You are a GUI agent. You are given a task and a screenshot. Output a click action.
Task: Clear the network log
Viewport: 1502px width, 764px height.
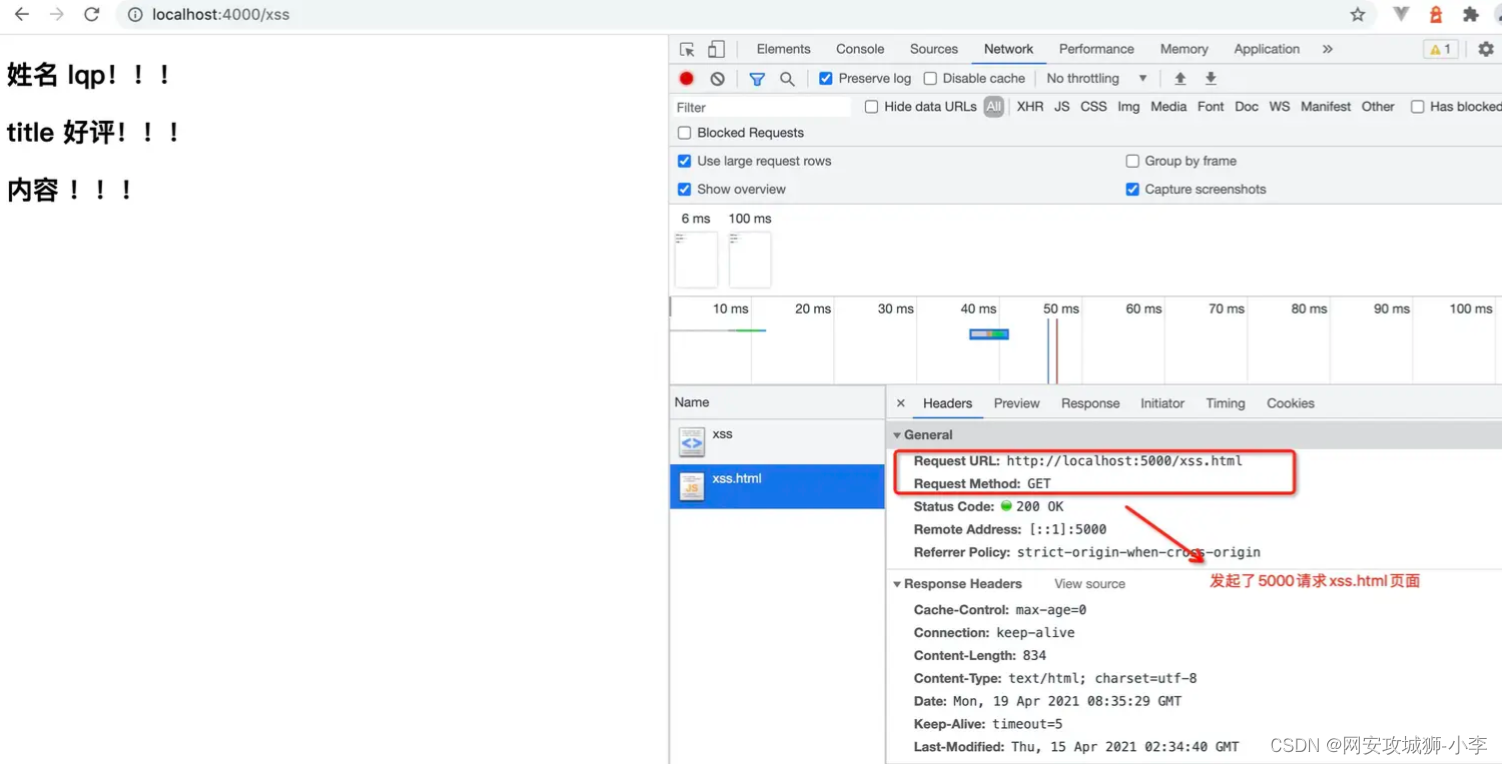[717, 78]
